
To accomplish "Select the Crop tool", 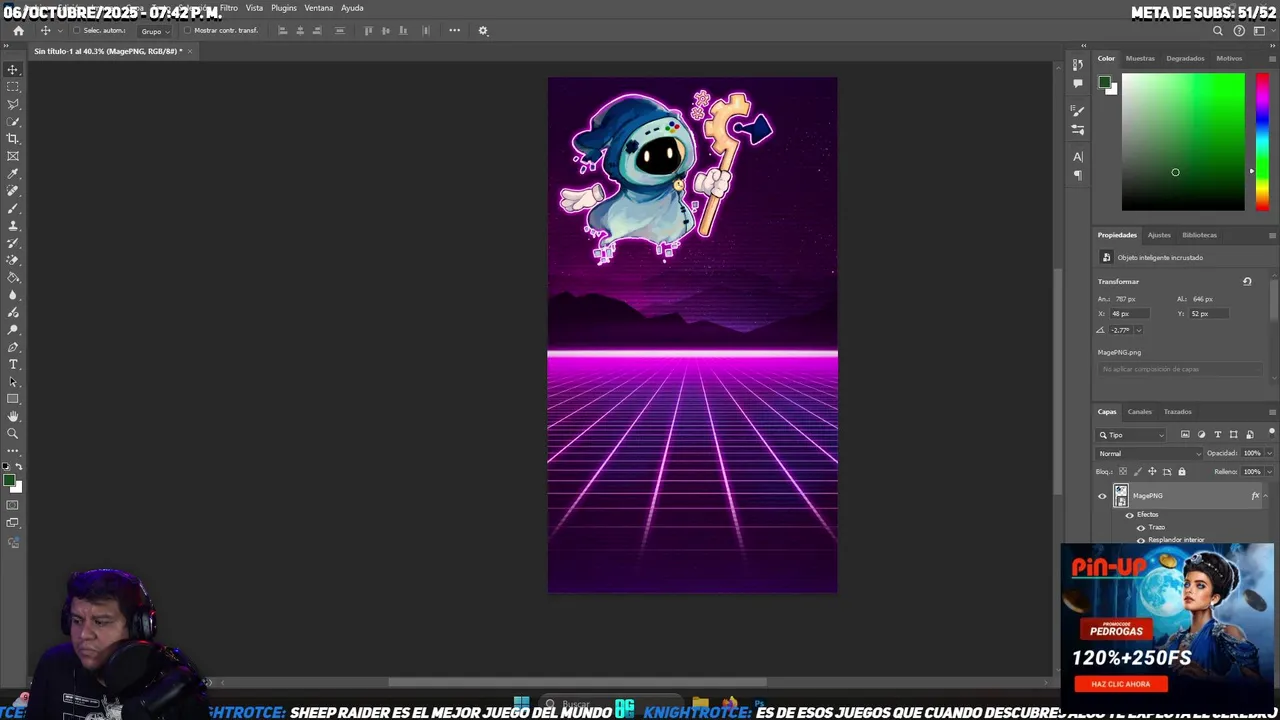I will (x=13, y=139).
